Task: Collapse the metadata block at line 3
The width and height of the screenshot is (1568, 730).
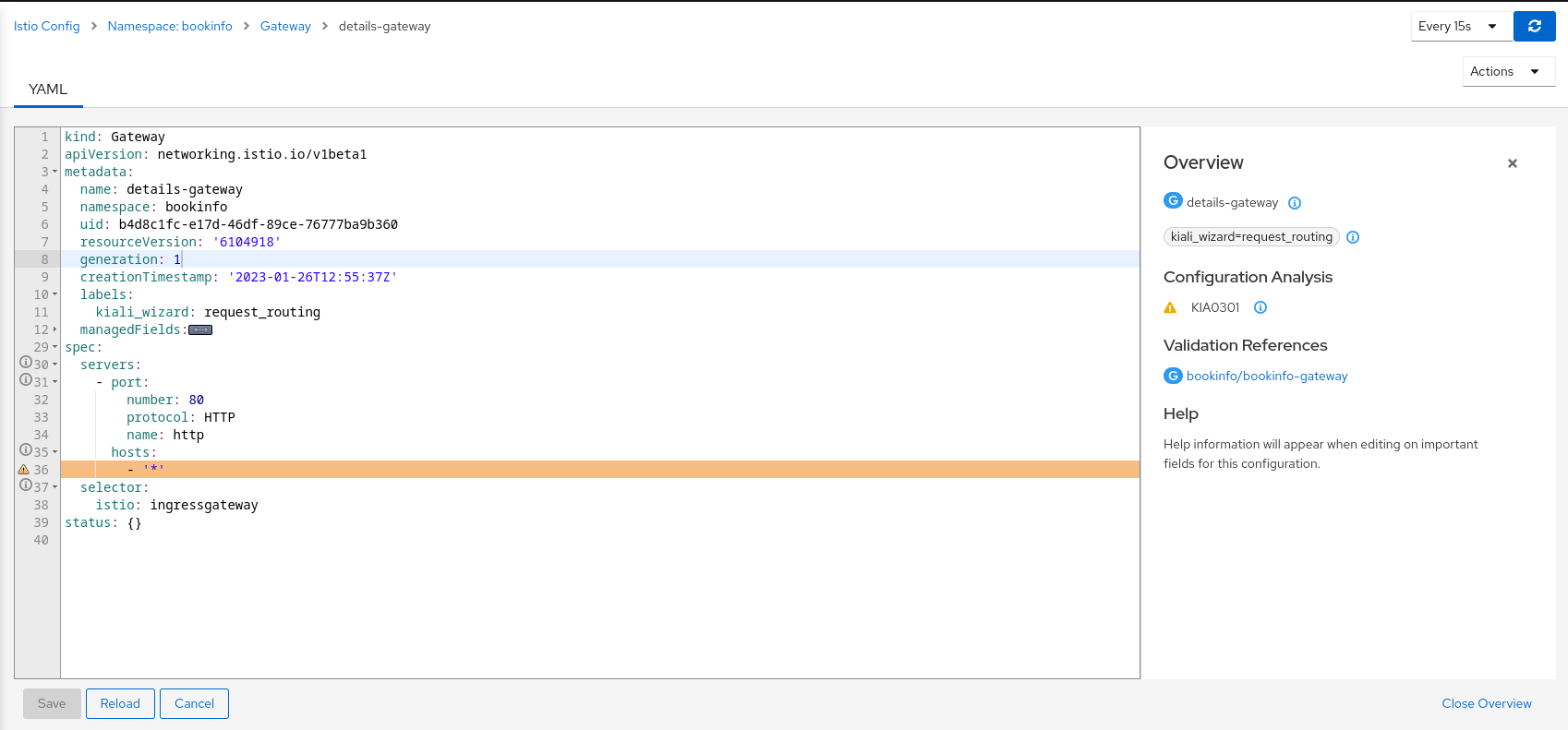Action: 54,171
